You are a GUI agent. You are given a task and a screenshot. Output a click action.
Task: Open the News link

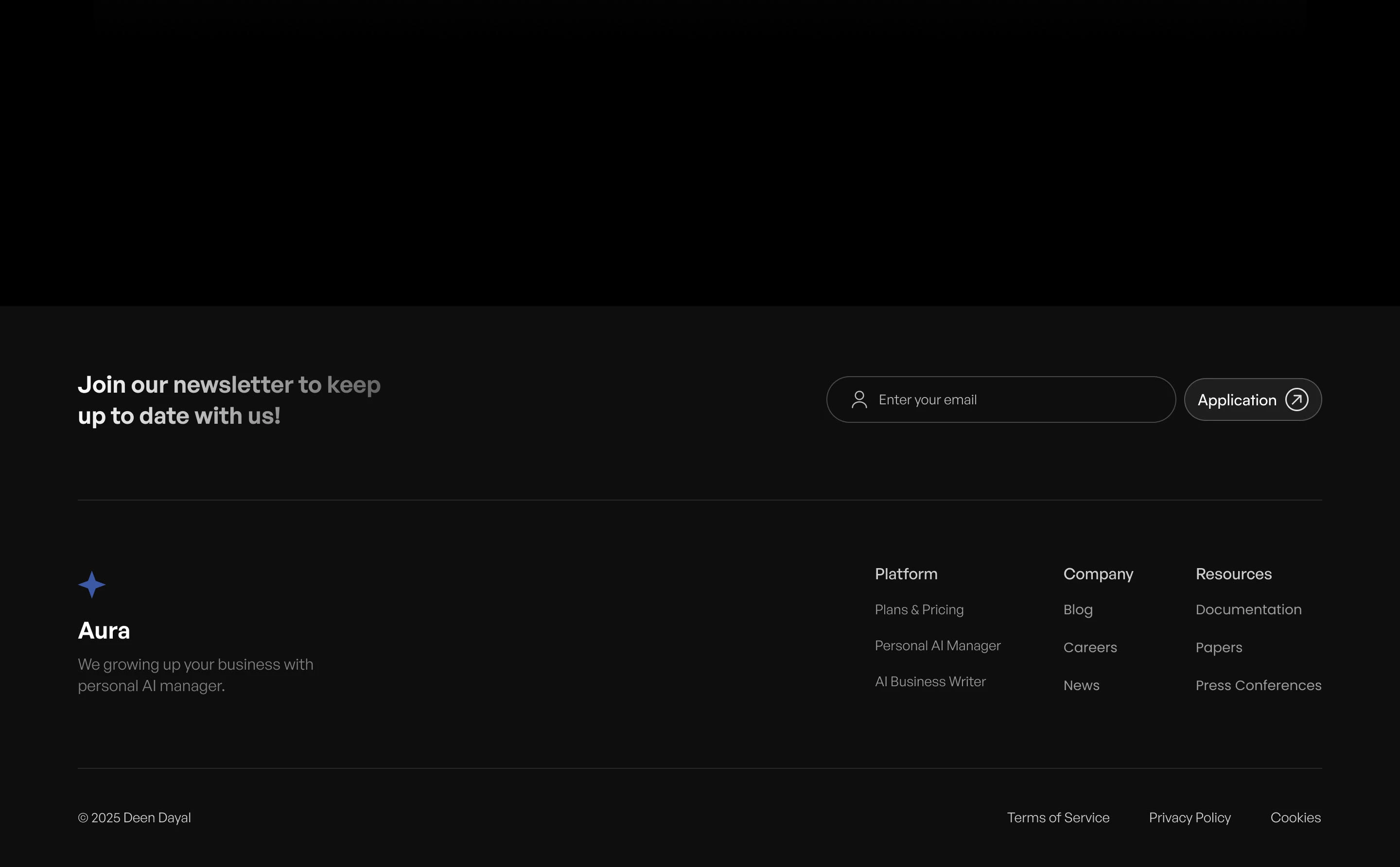point(1082,685)
